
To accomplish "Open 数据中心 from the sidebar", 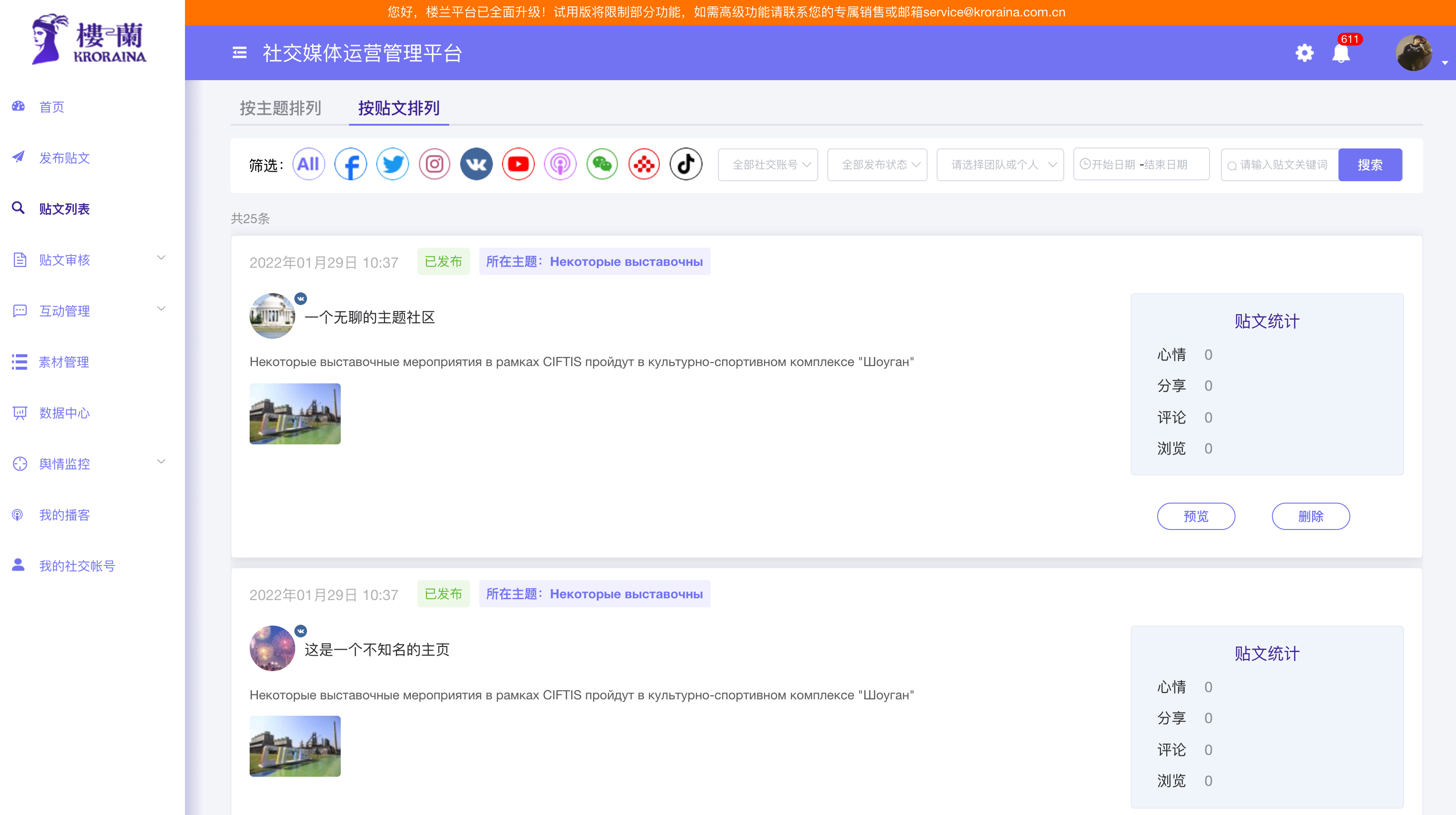I will click(64, 413).
